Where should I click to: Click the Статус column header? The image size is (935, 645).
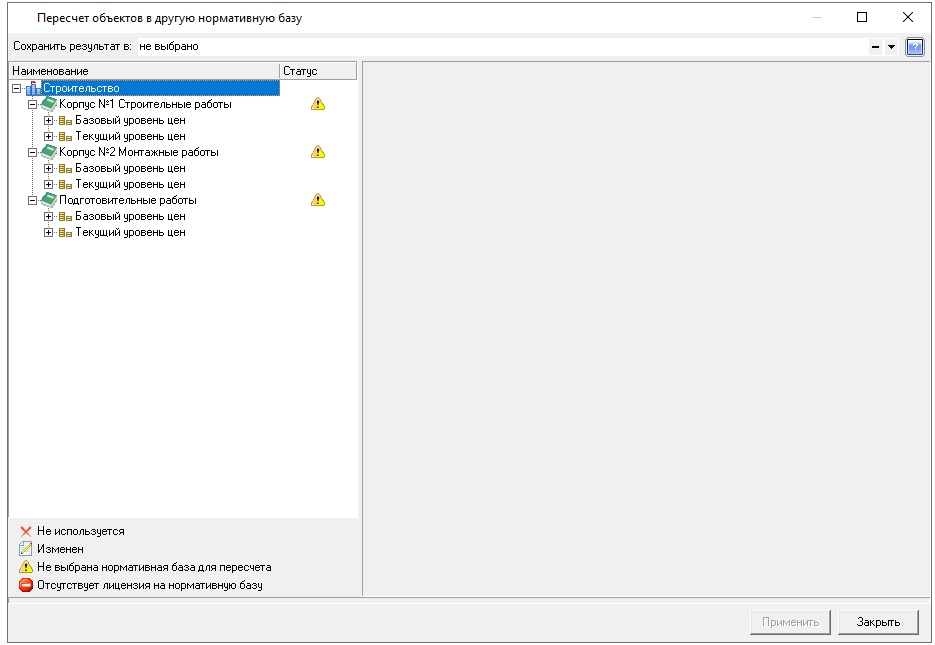pyautogui.click(x=317, y=71)
